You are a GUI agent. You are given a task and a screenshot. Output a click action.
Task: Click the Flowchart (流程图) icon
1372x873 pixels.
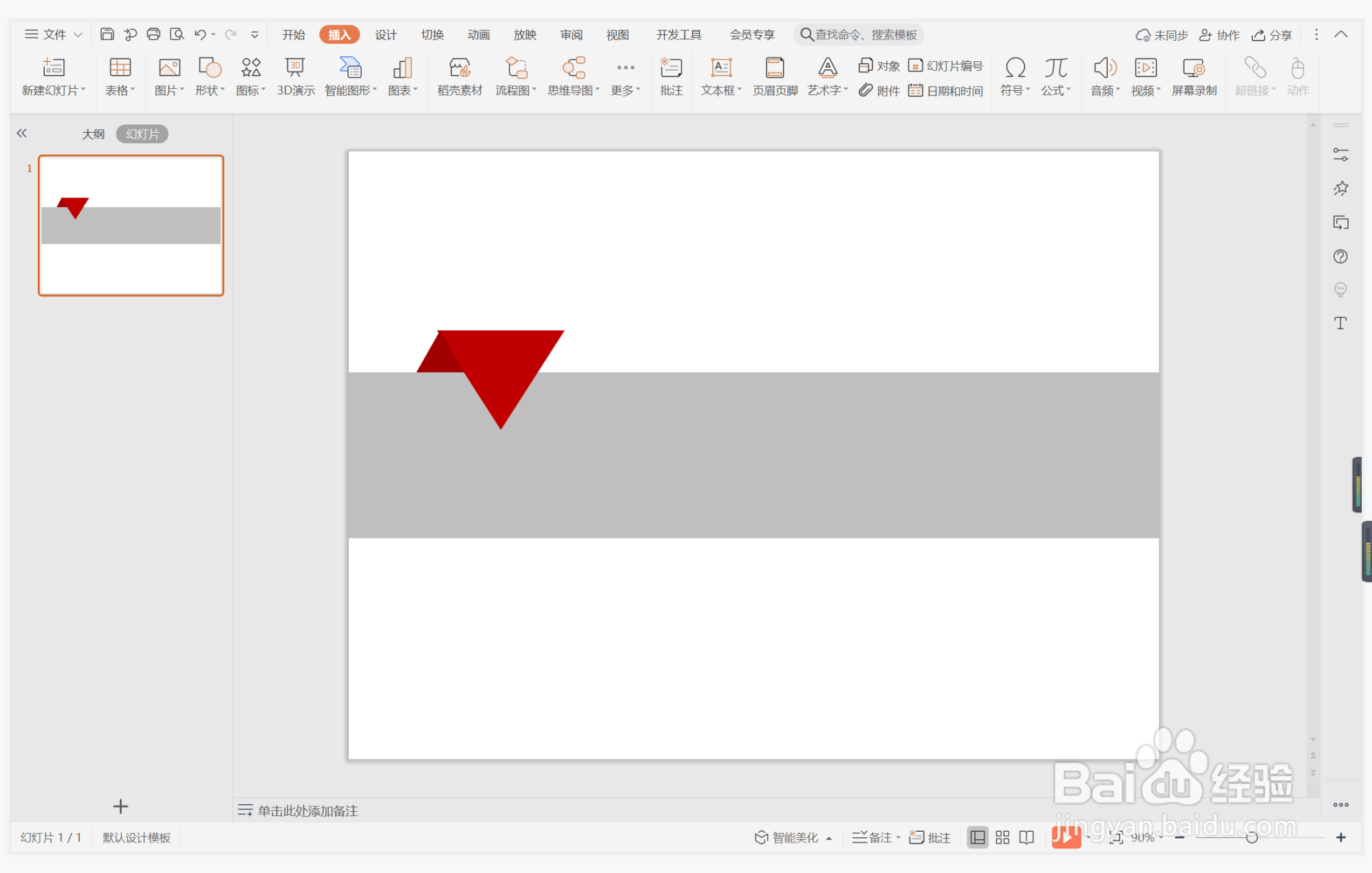tap(516, 68)
